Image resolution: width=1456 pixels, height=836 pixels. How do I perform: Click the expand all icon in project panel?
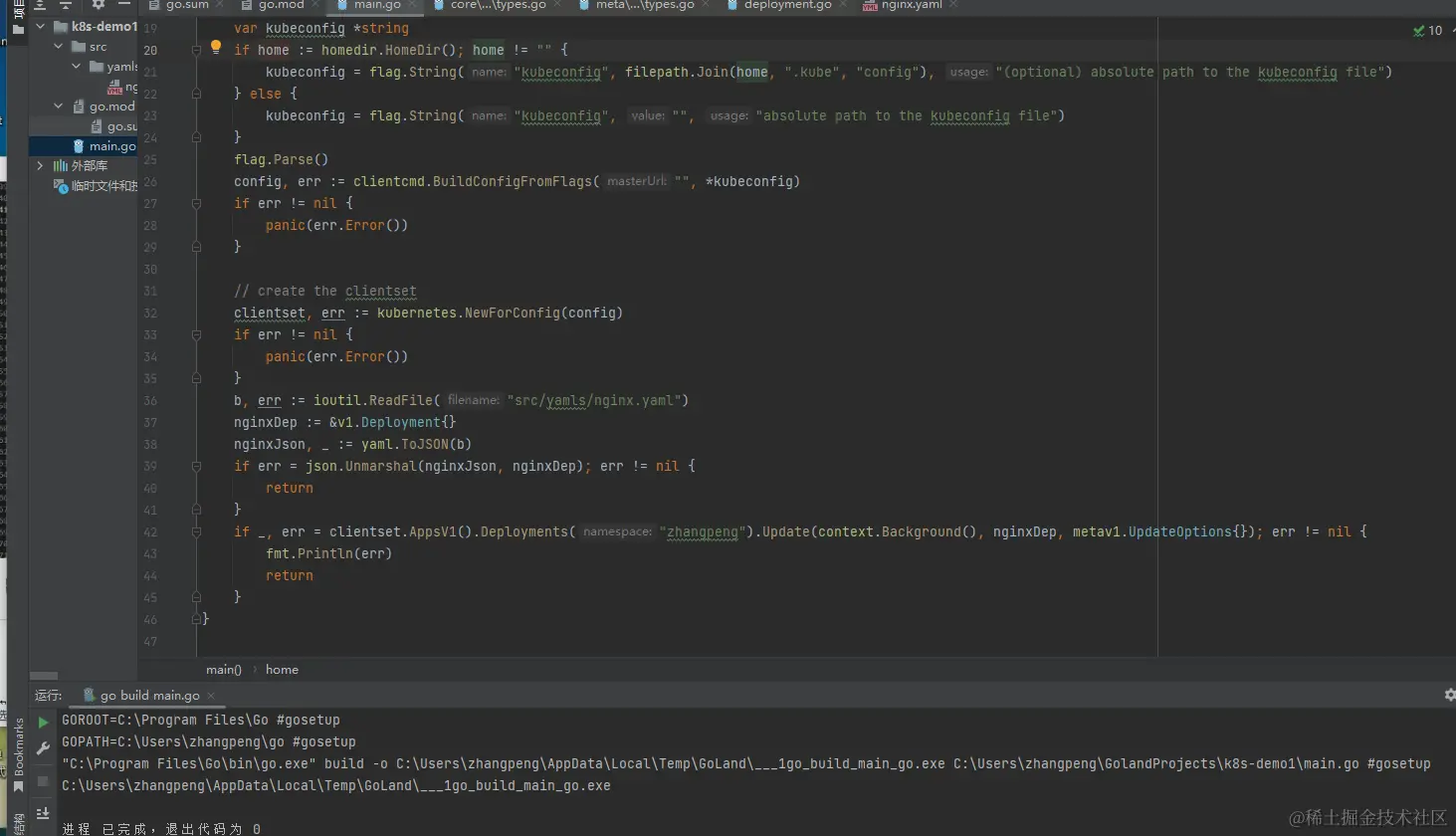(41, 5)
